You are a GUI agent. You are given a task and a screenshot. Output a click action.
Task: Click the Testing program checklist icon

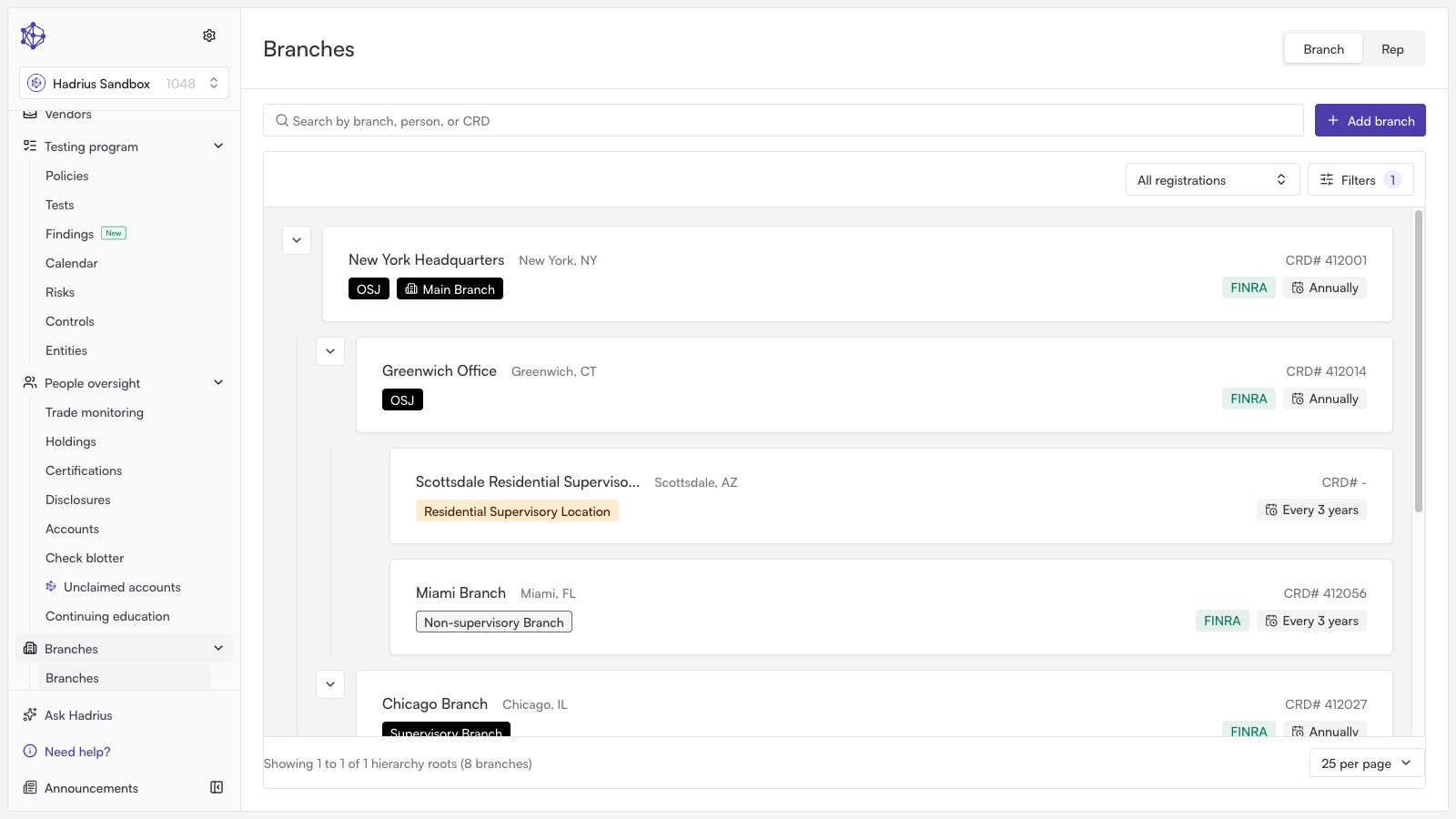point(30,146)
